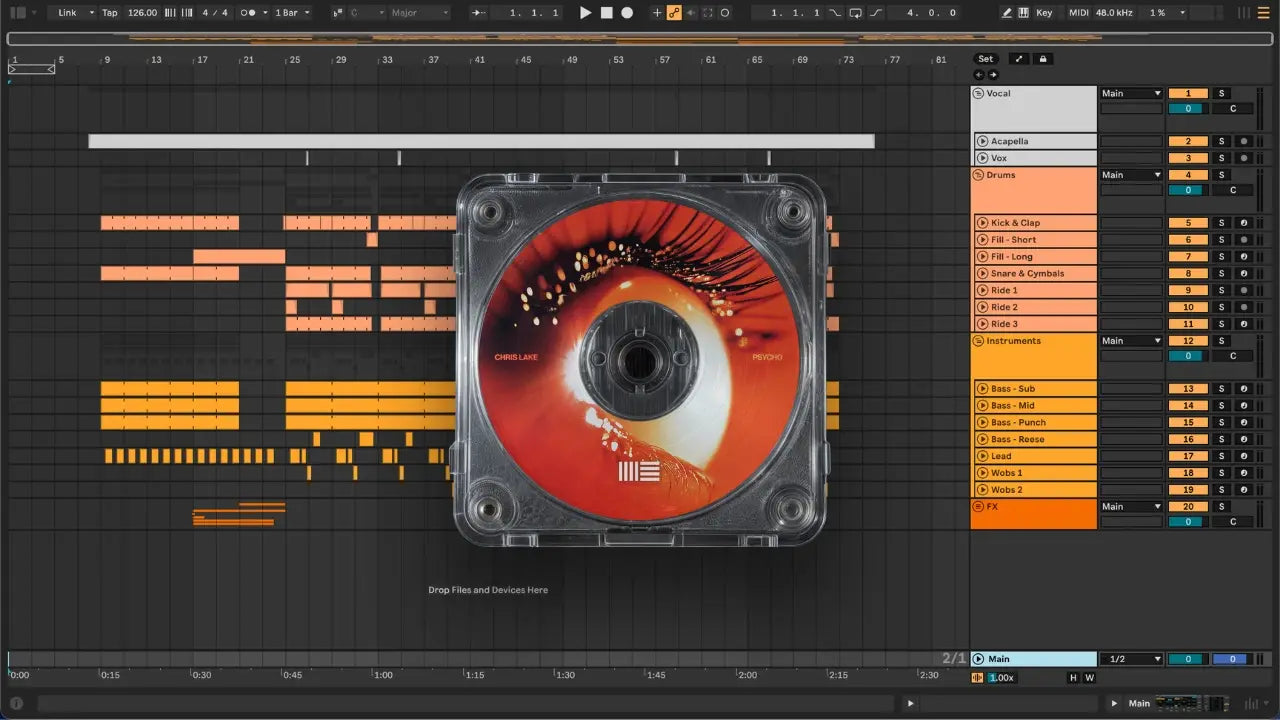
Task: Enable the Loop switch in transport
Action: pos(855,13)
